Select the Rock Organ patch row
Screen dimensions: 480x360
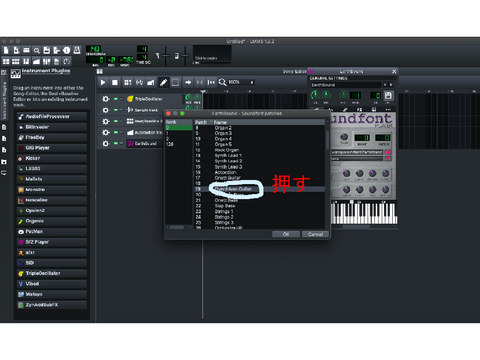pos(260,150)
